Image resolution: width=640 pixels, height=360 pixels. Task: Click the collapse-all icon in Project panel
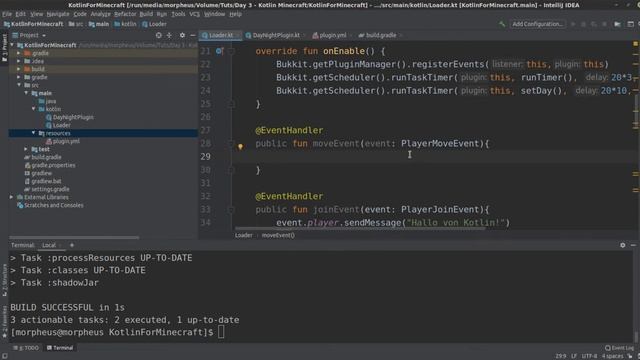(x=169, y=36)
